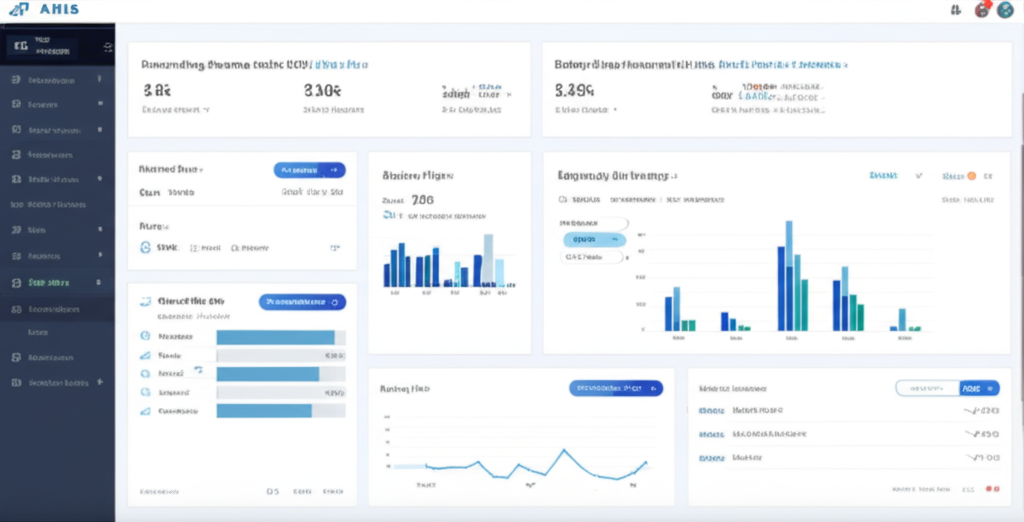
Task: Click the collapse icon in sidebar header
Action: 107,47
